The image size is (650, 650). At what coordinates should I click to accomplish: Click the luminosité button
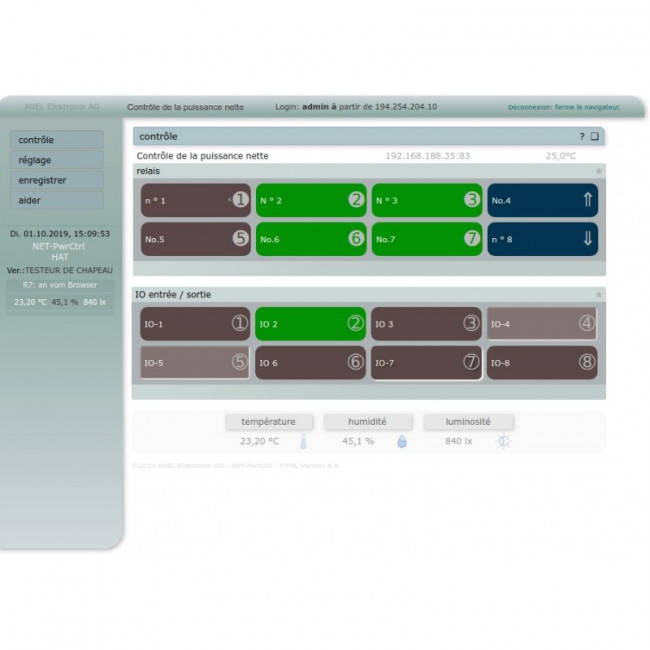pos(468,422)
